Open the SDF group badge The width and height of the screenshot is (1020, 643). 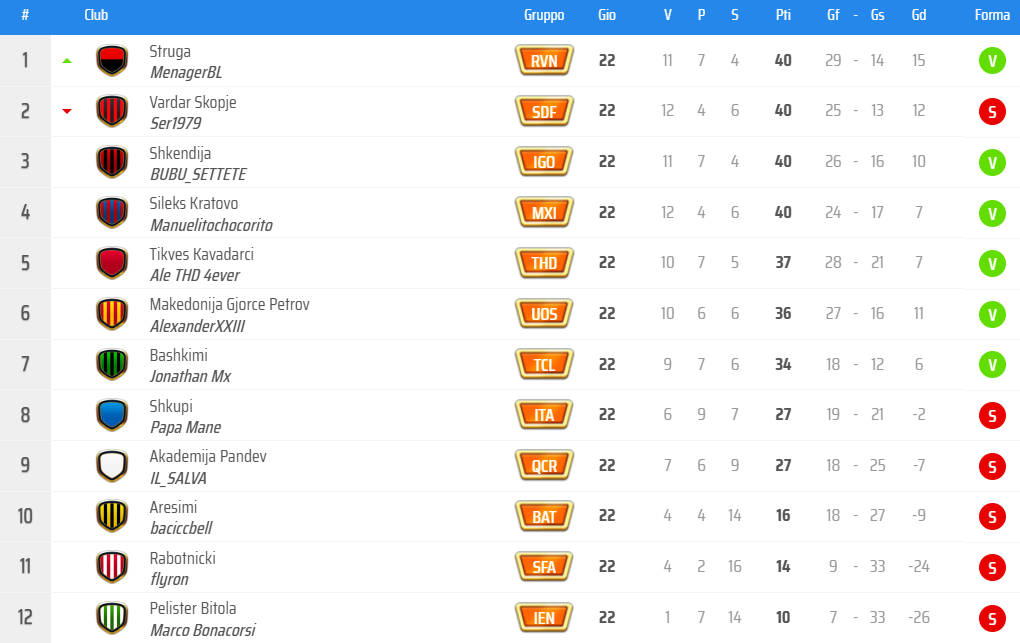(544, 111)
